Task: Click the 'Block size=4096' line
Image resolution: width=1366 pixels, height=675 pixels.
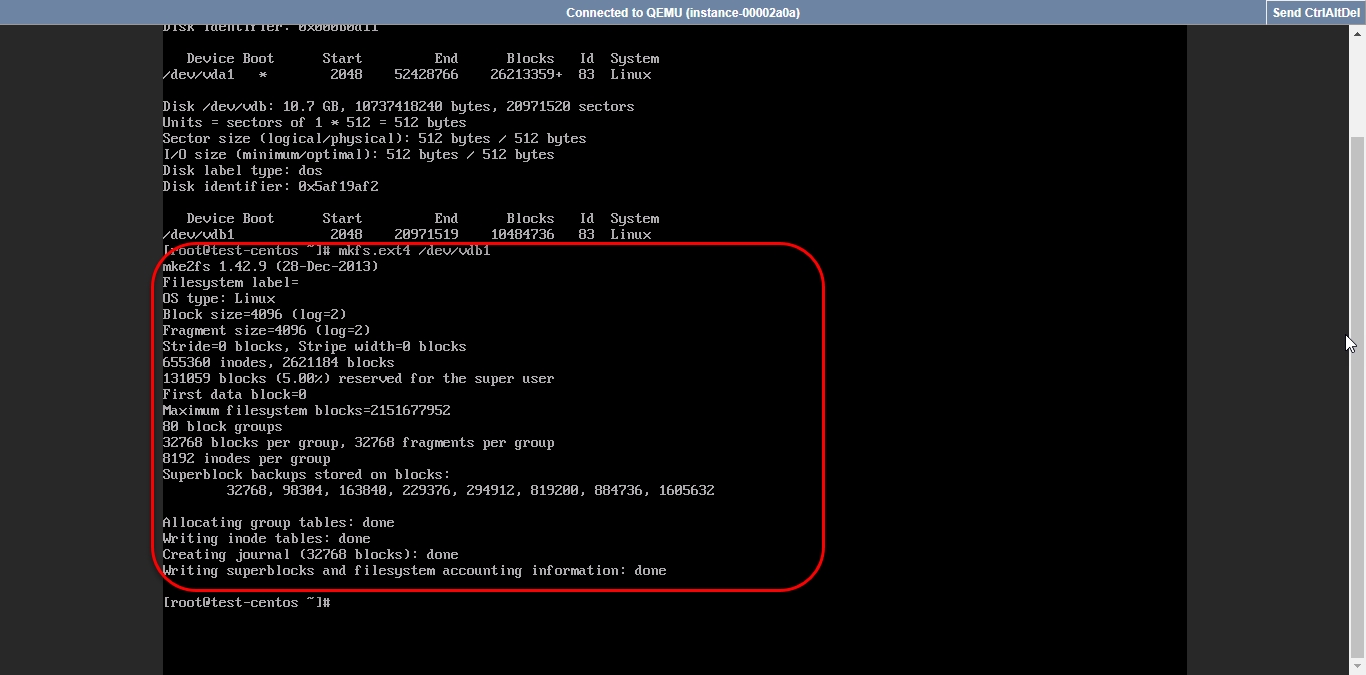Action: pyautogui.click(x=254, y=315)
